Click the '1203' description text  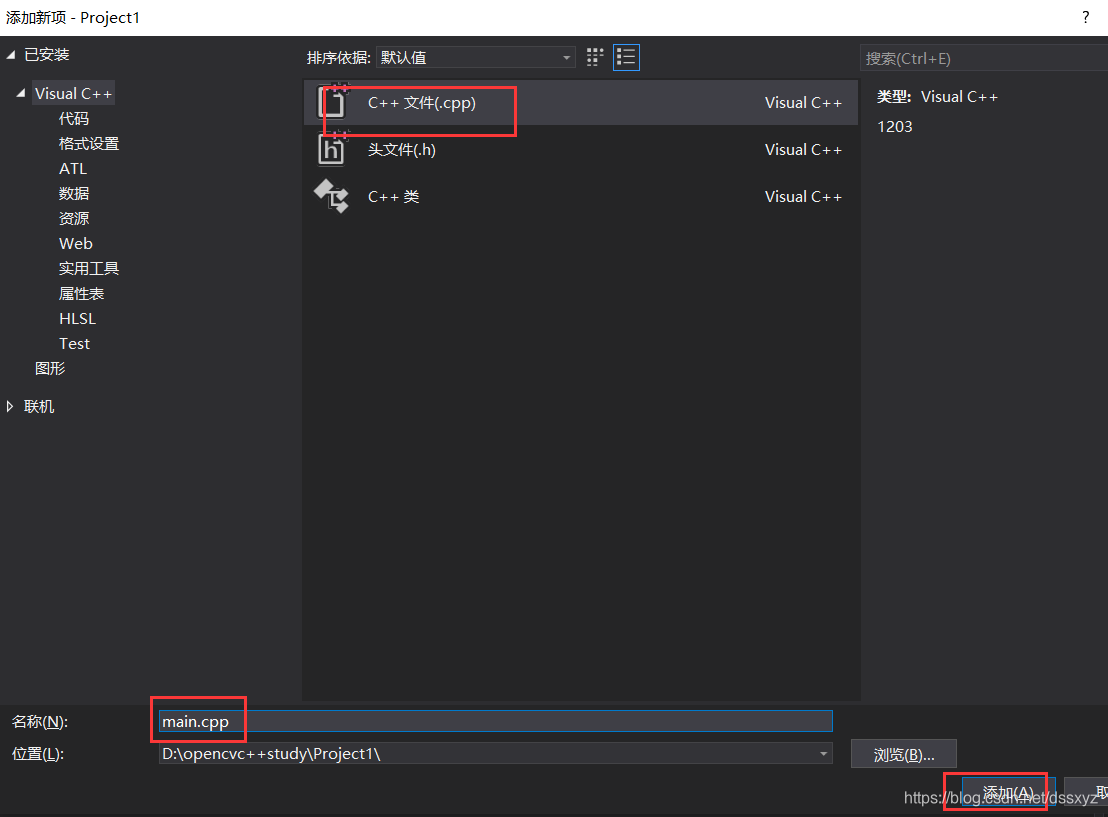(x=895, y=127)
